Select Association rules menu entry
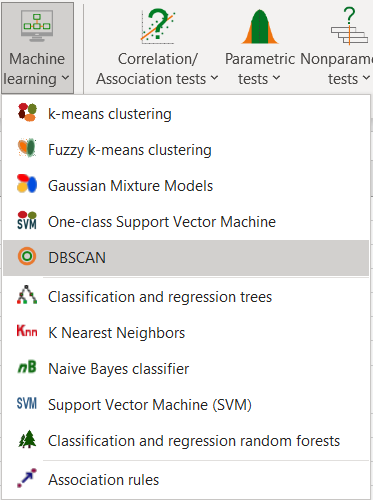 pos(186,480)
